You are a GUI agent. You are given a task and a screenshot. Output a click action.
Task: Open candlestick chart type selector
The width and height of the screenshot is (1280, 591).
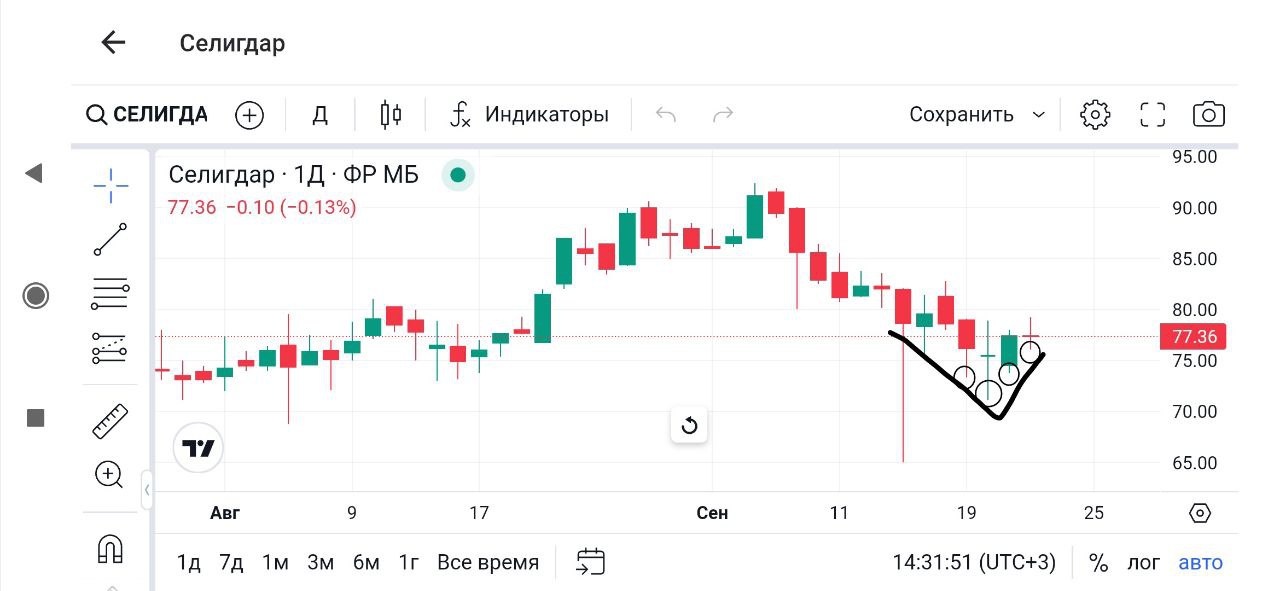pos(391,115)
